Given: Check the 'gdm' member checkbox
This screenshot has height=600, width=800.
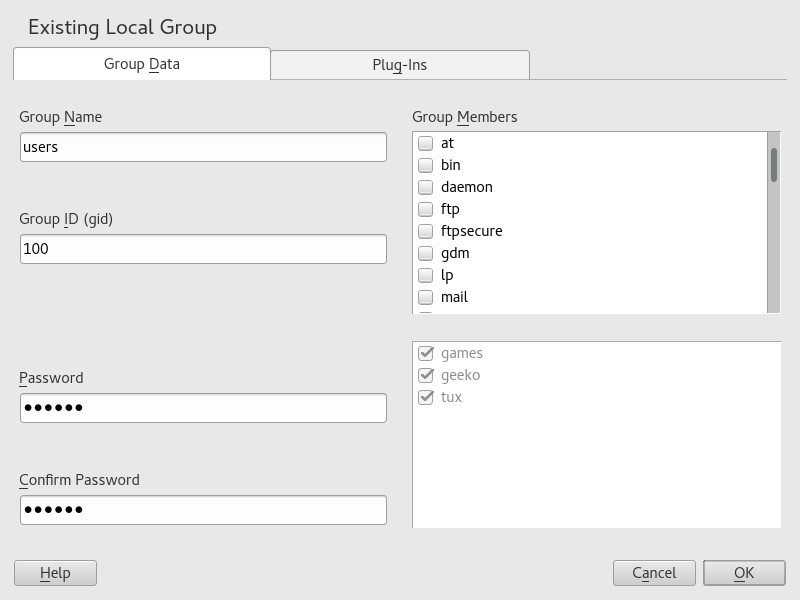Looking at the screenshot, I should coord(425,253).
